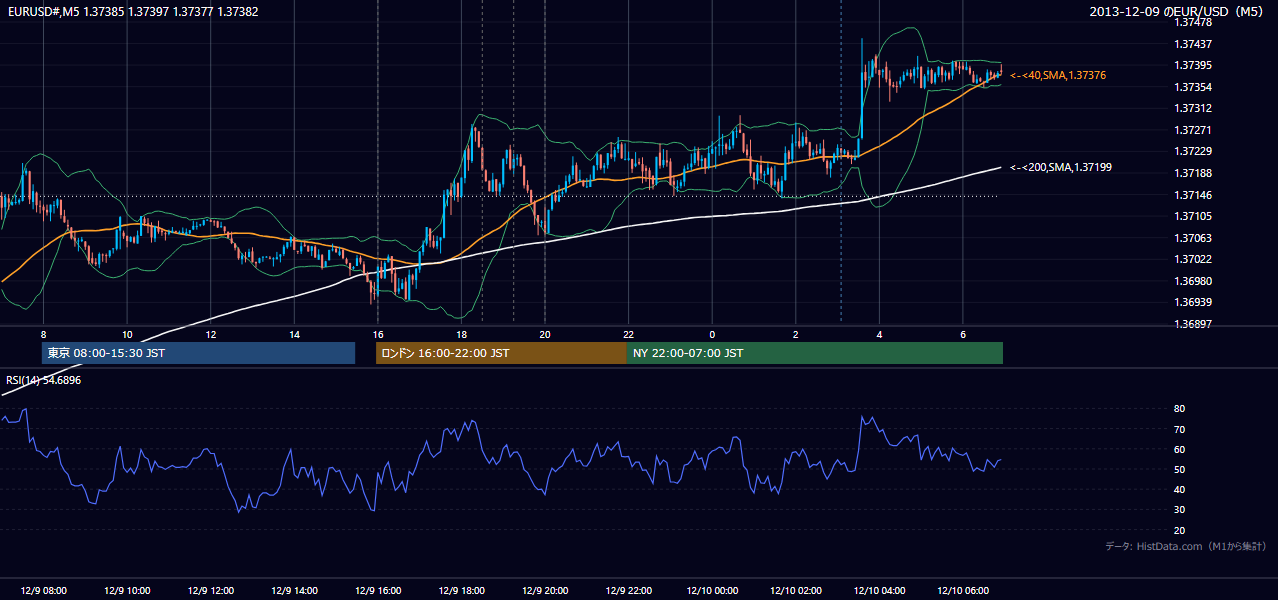Click price axis value 1.37188
Screen dimensions: 1278x600
coord(1193,173)
